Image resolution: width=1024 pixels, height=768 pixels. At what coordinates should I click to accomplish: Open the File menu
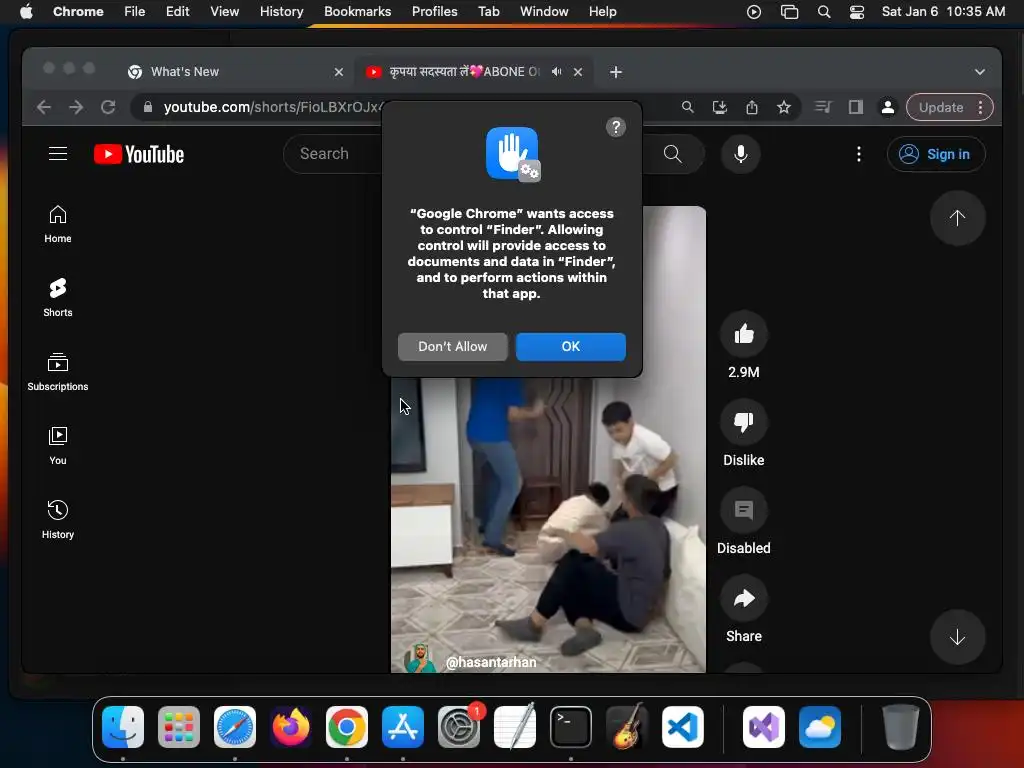pyautogui.click(x=135, y=12)
